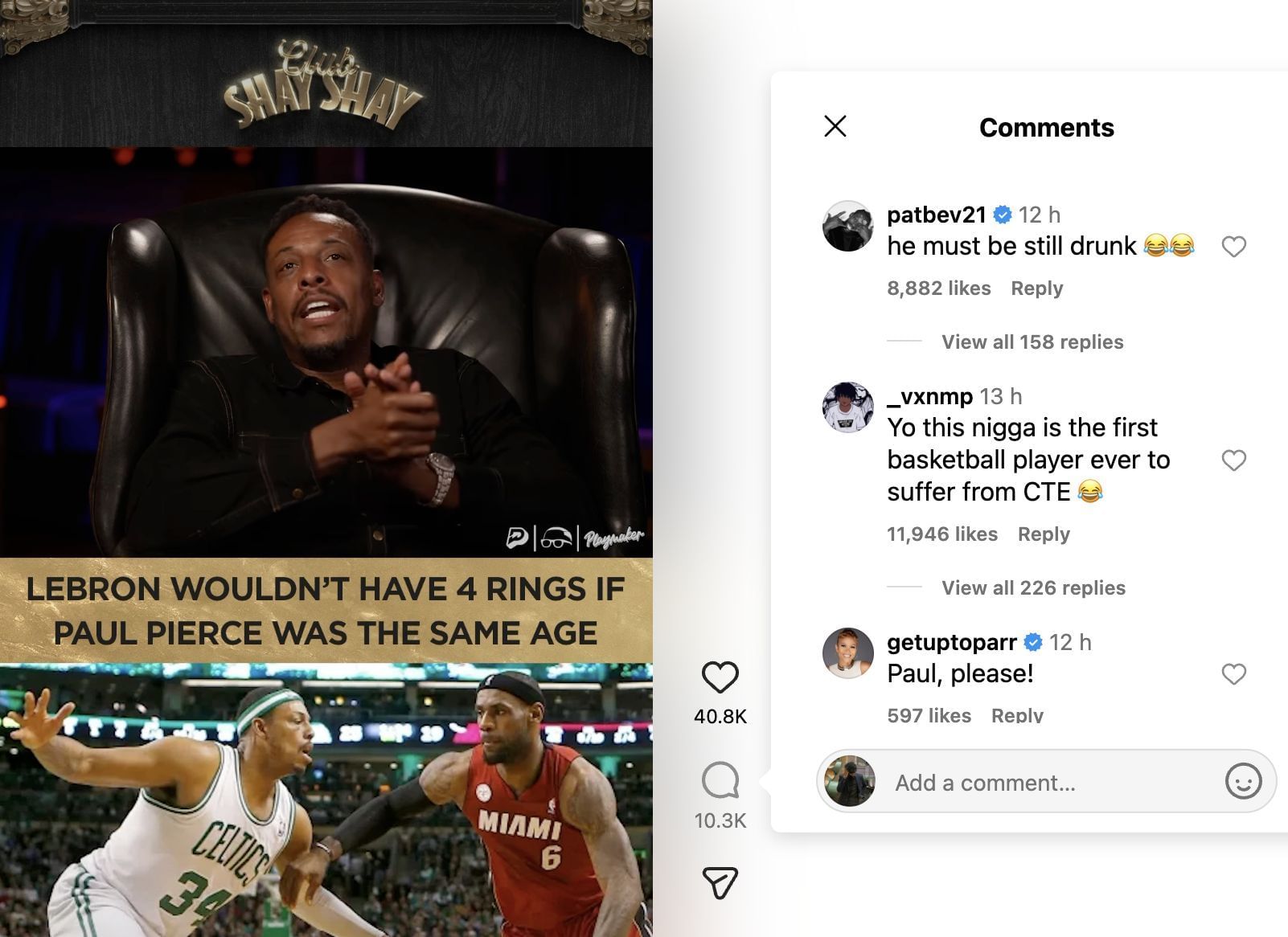
Task: Reply to getuptoparr's comment
Action: (1017, 714)
